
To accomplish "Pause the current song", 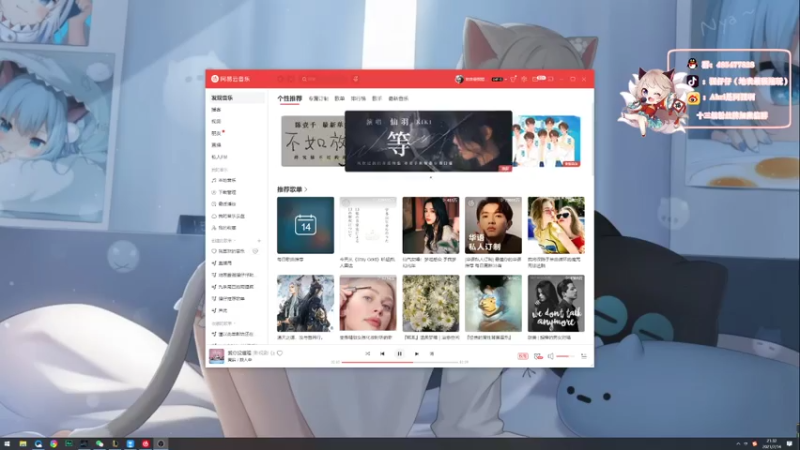I will click(x=399, y=354).
